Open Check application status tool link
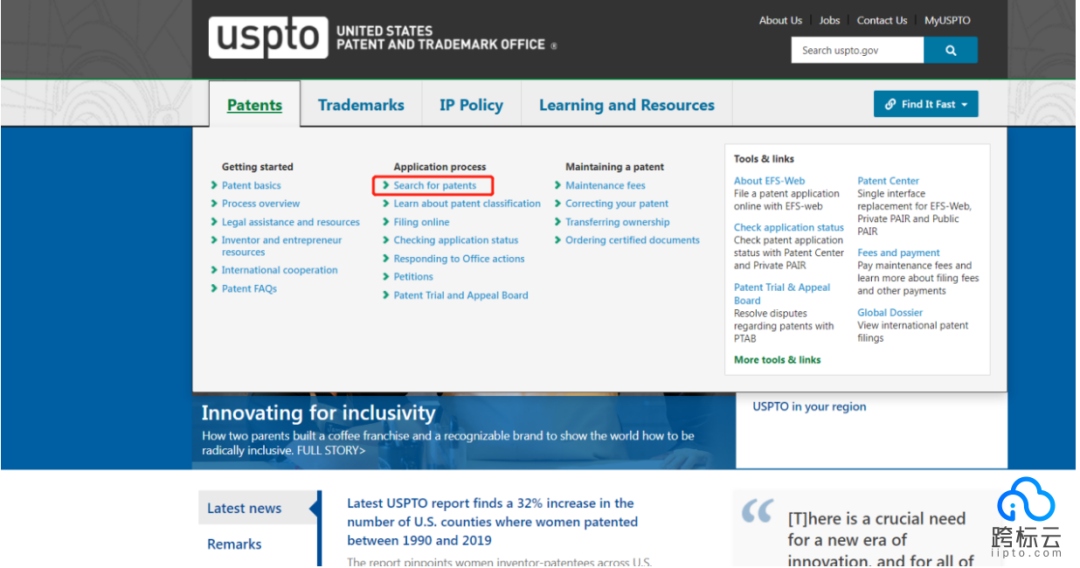The image size is (1080, 568). pyautogui.click(x=789, y=227)
